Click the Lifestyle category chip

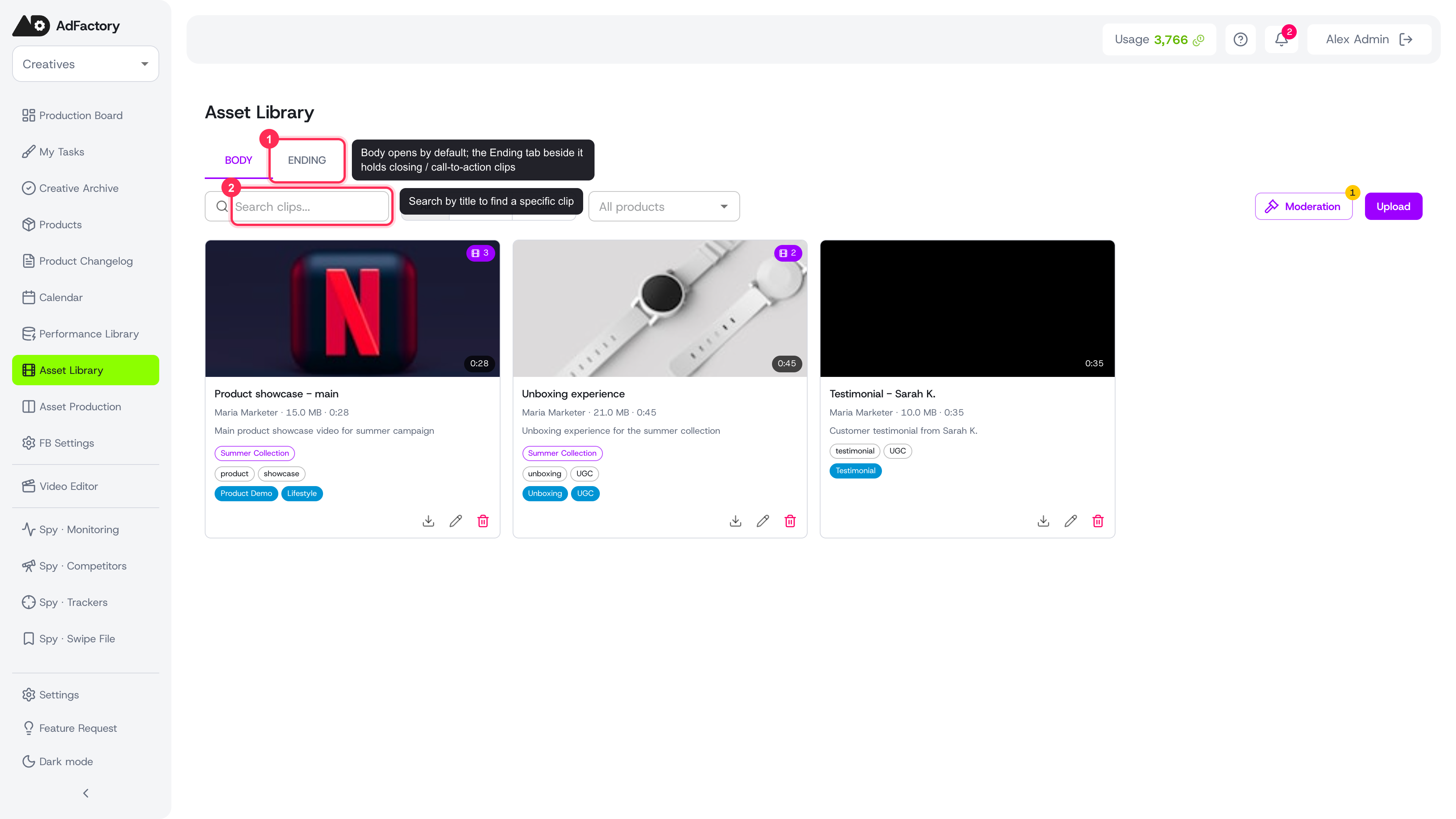coord(301,493)
